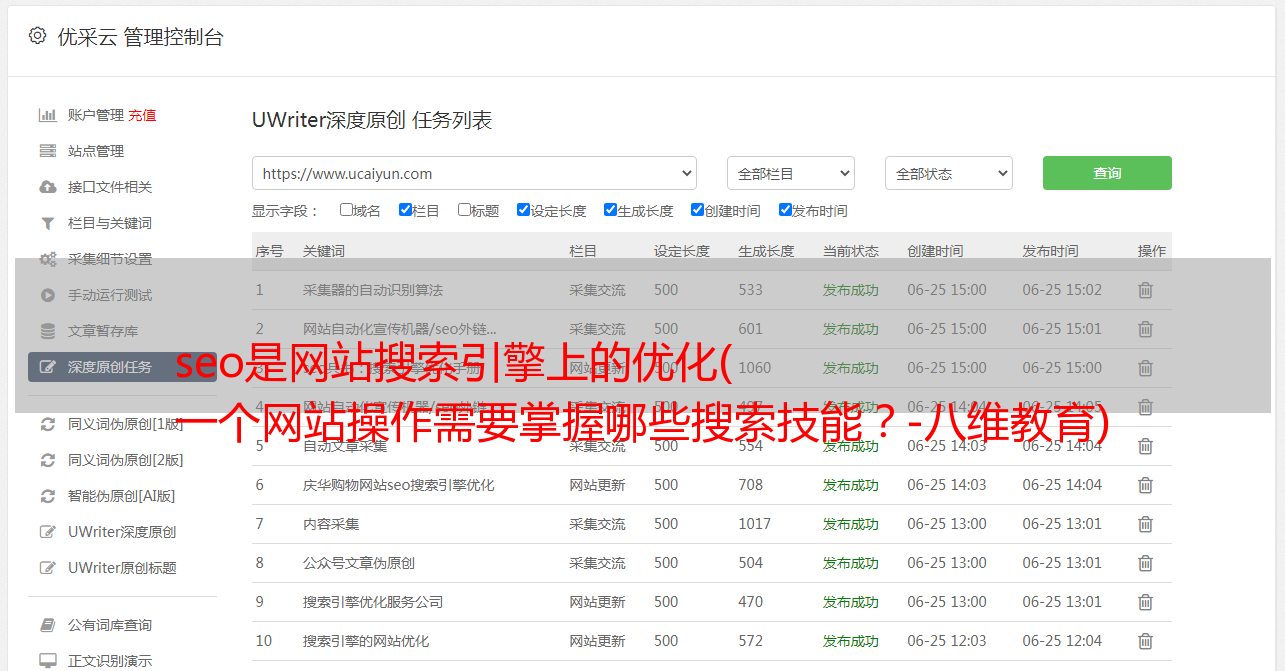1285x671 pixels.
Task: Click keyword 采集器的自动识别算法
Action: [x=373, y=290]
